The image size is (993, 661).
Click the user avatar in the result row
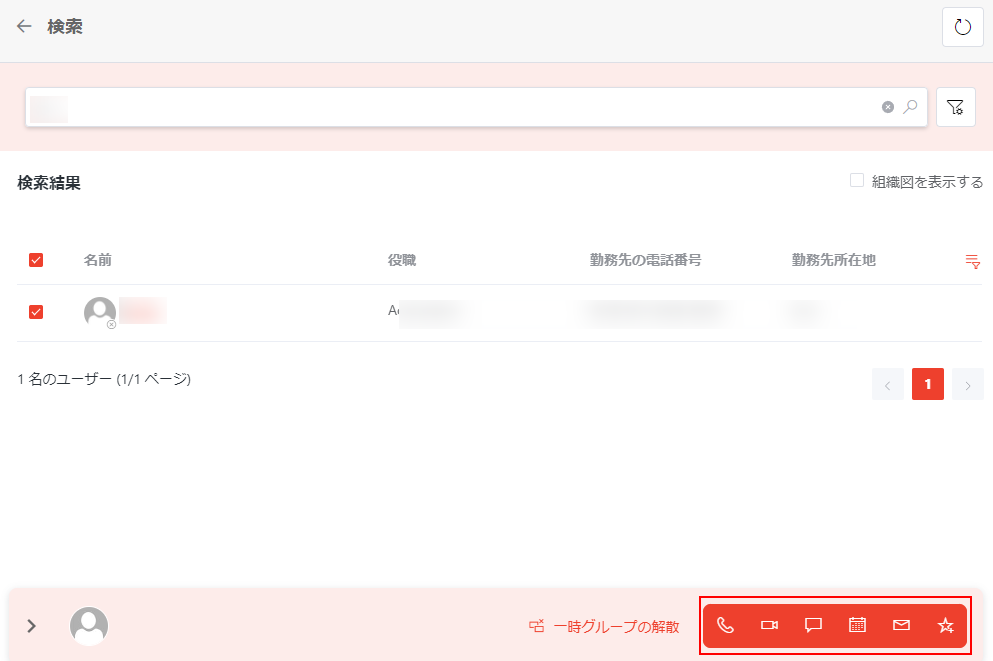click(x=100, y=312)
